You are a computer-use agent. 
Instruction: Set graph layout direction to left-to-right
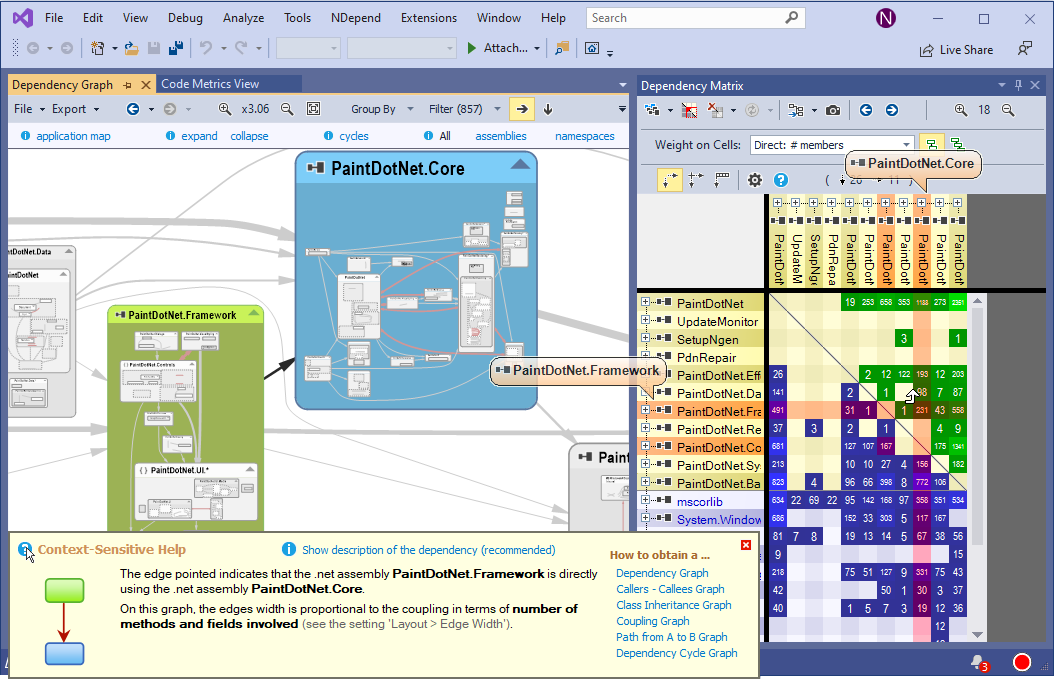(522, 109)
